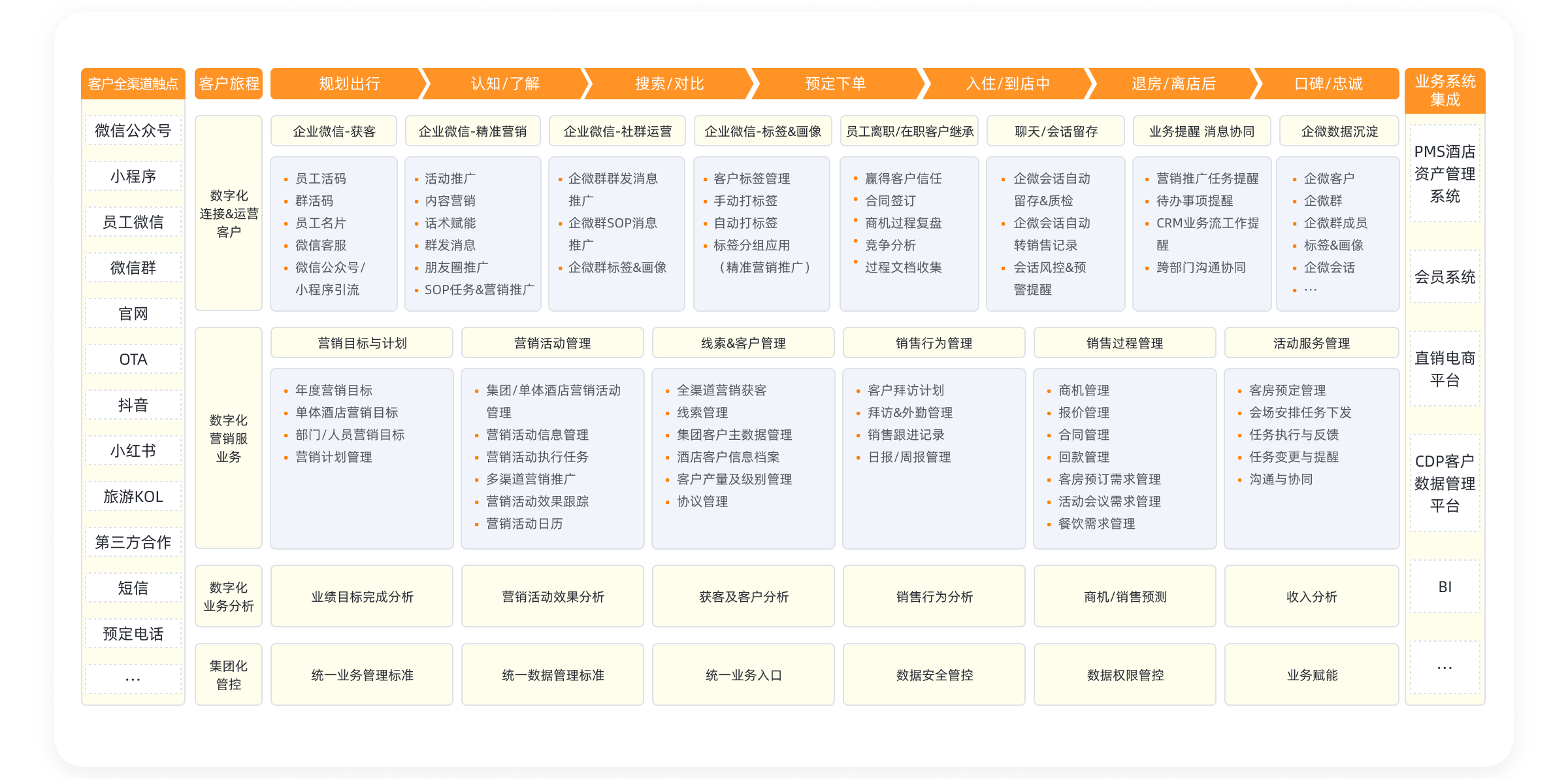This screenshot has height=779, width=1568.
Task: Click the PMS酒店资产管理系统 integration box
Action: [1445, 174]
